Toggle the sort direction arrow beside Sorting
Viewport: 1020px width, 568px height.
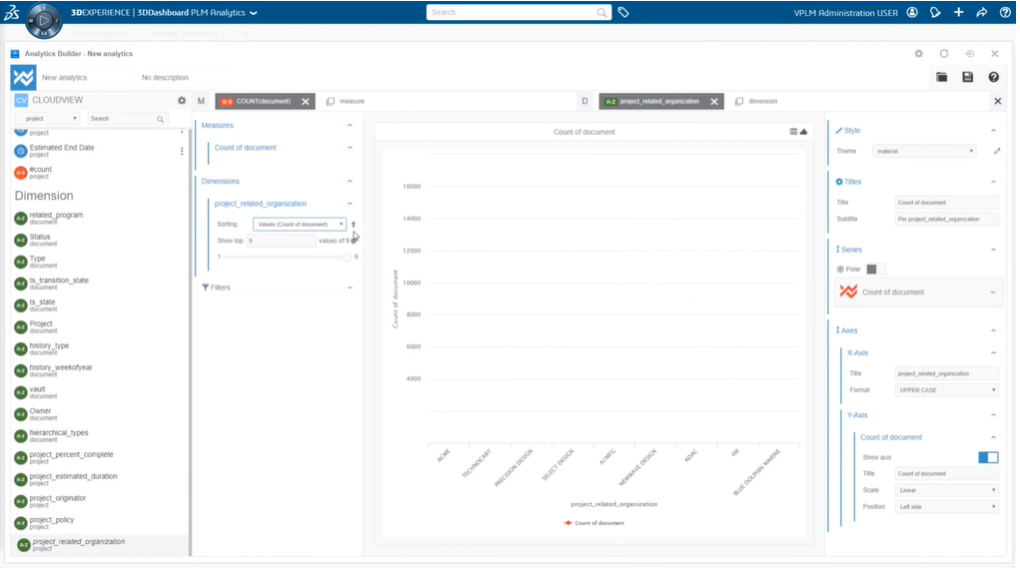click(x=354, y=224)
